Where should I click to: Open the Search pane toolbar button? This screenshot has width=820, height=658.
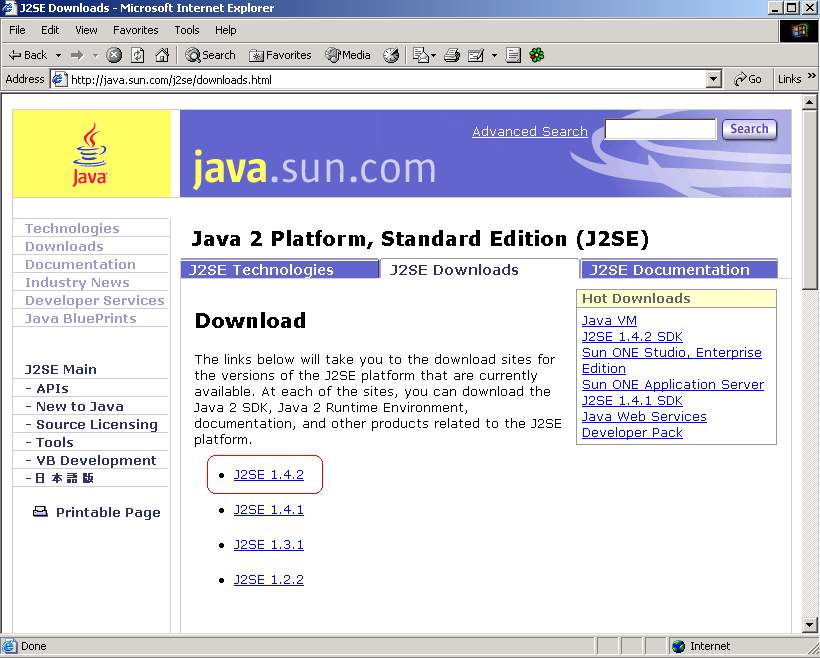click(x=210, y=55)
